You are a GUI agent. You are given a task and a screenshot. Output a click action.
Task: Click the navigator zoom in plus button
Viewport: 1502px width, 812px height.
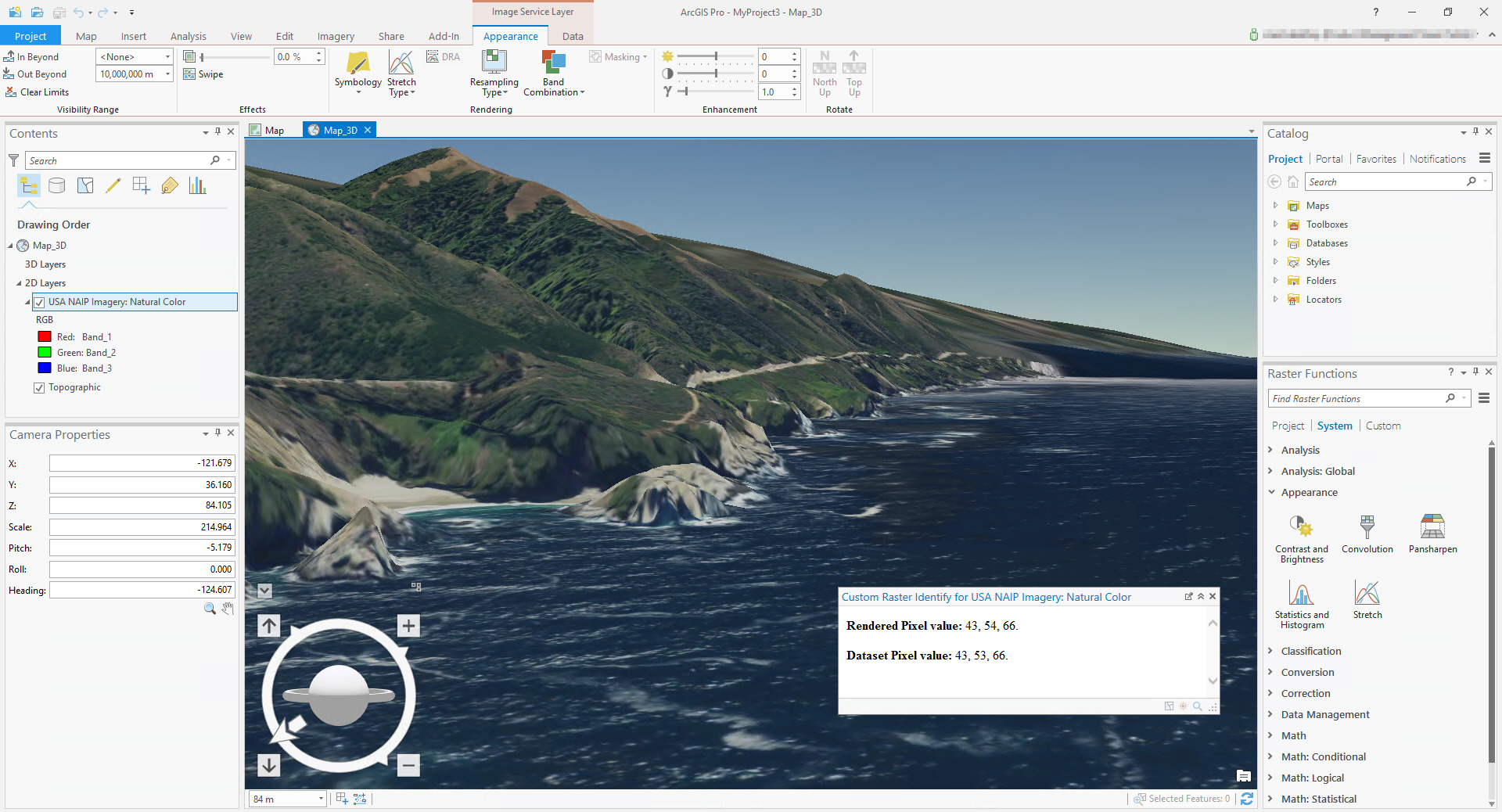point(408,626)
